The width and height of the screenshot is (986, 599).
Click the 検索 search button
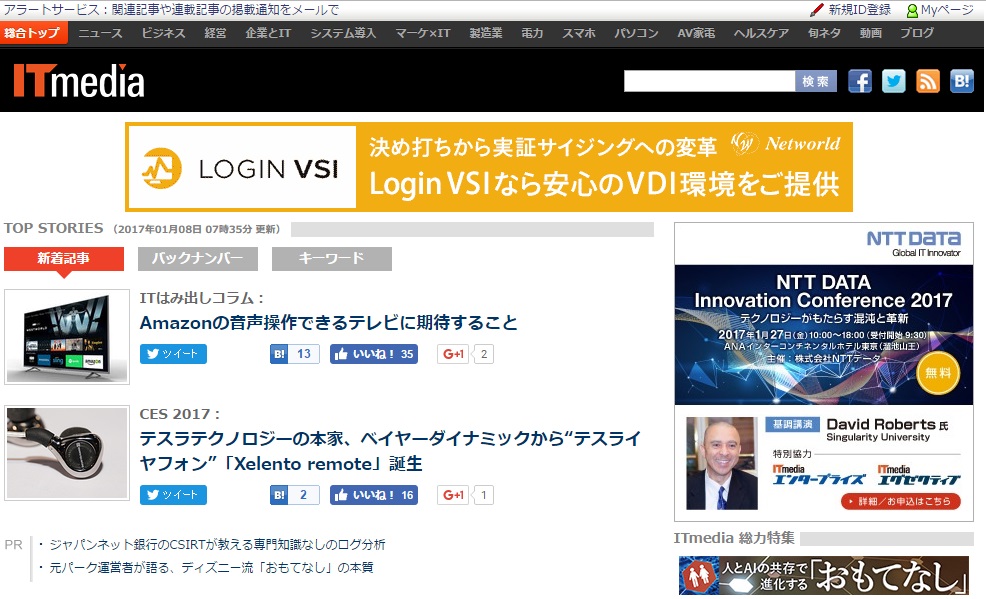click(x=816, y=81)
